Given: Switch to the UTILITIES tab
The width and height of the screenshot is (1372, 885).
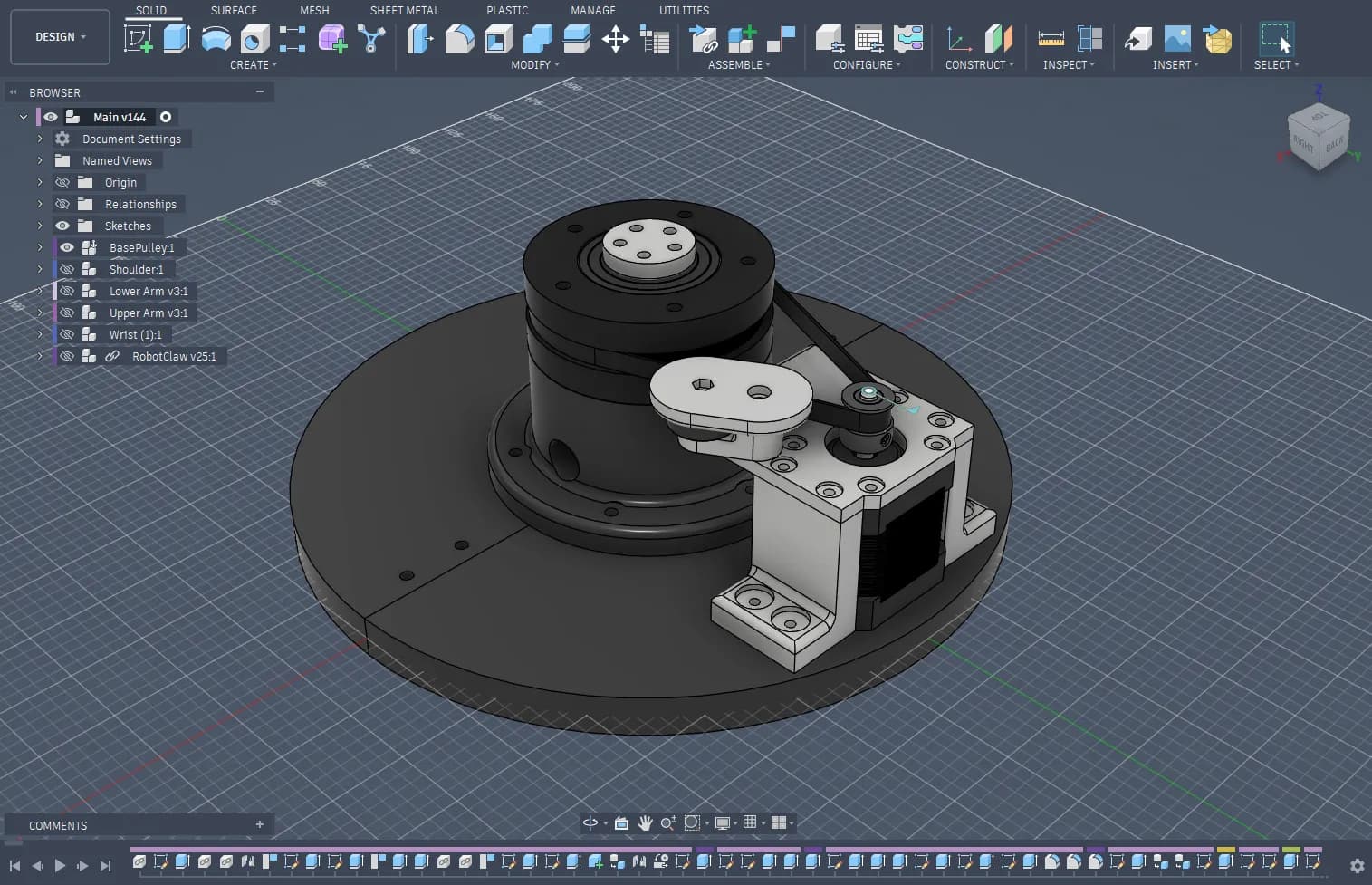Looking at the screenshot, I should click(684, 11).
